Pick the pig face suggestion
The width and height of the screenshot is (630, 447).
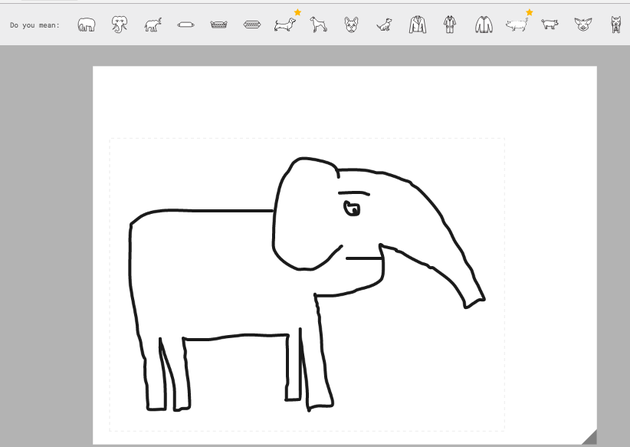click(583, 25)
